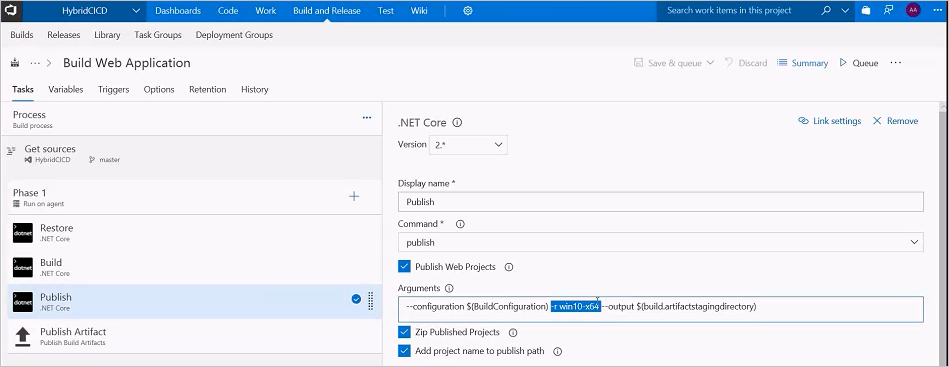Click the info icon next to Publish Web Projects

click(509, 267)
